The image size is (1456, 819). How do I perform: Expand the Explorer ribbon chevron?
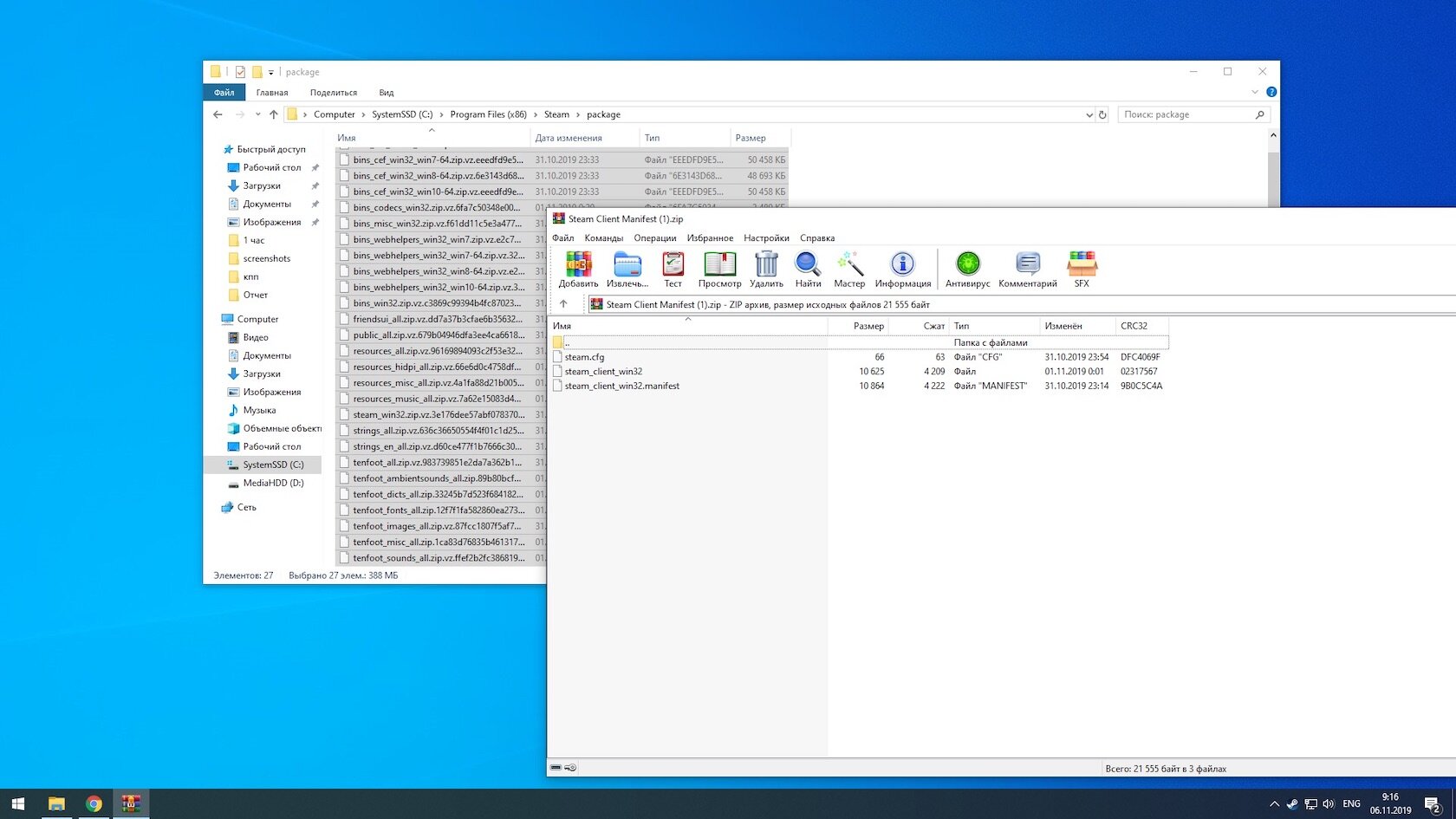pos(1255,92)
